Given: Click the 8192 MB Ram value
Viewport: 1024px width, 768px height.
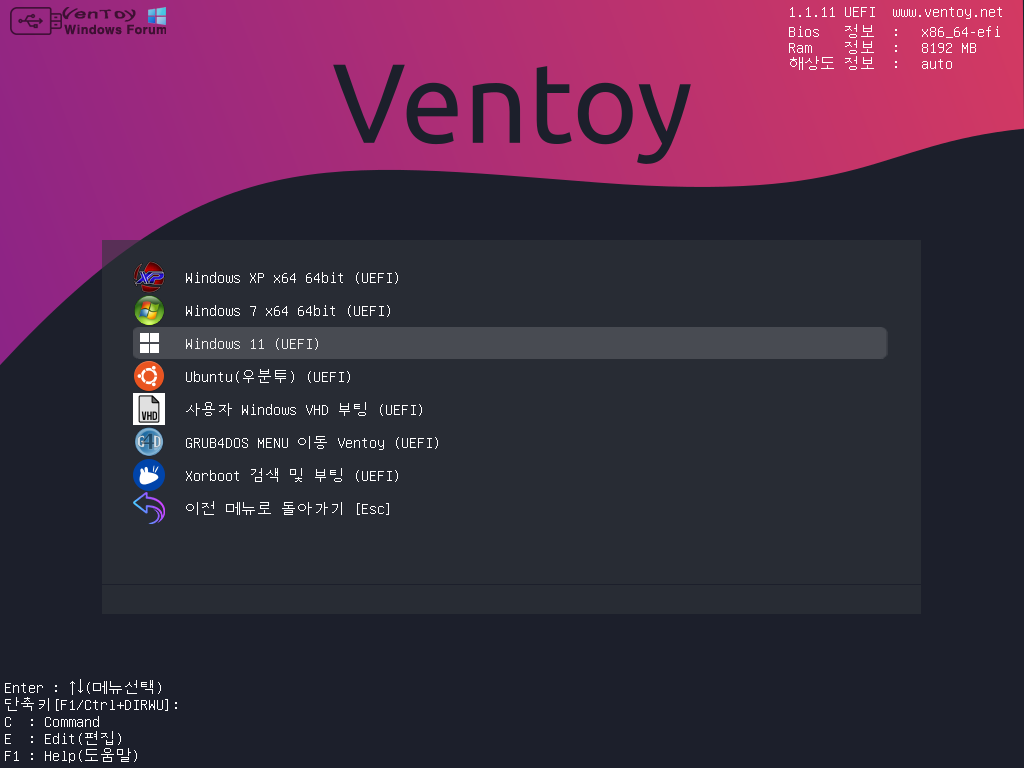Looking at the screenshot, I should 949,48.
